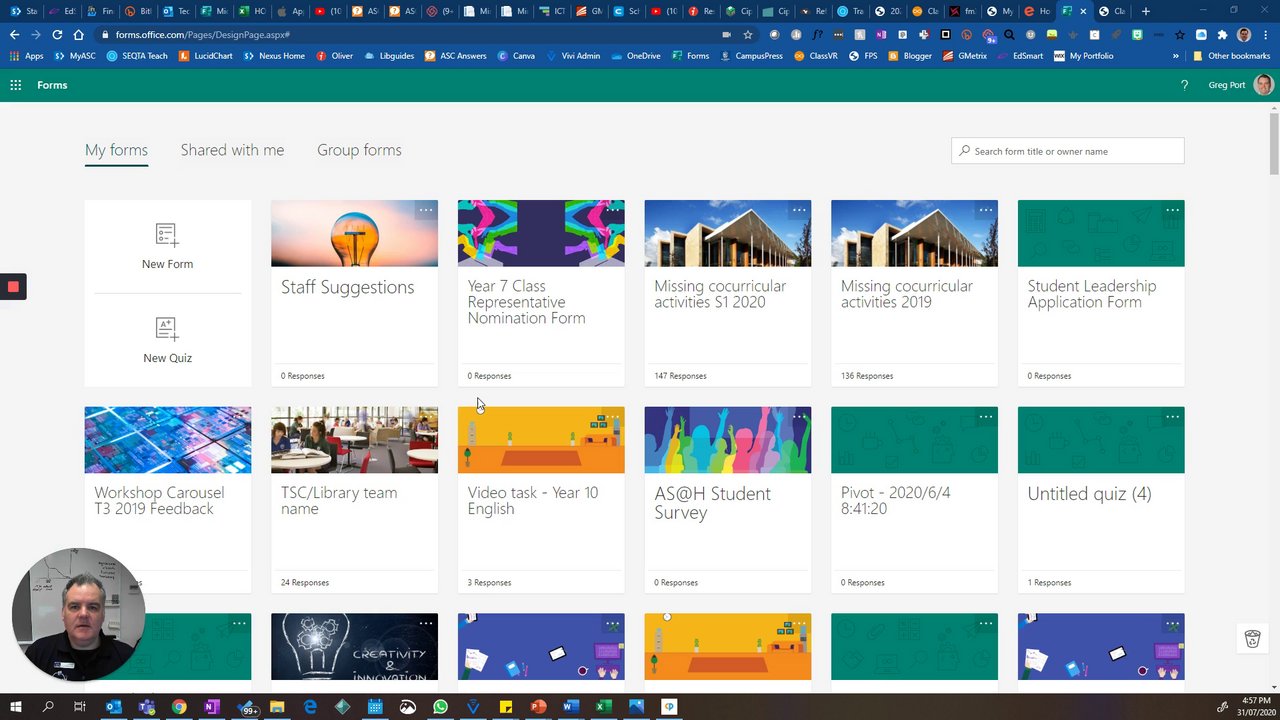Open File Explorer from the taskbar
Image resolution: width=1280 pixels, height=720 pixels.
click(x=277, y=707)
